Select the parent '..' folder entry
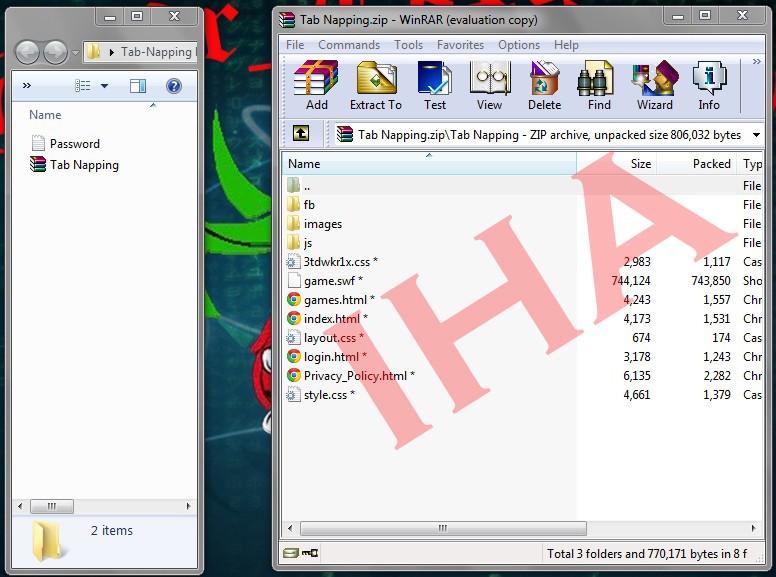Viewport: 776px width, 577px height. point(307,186)
